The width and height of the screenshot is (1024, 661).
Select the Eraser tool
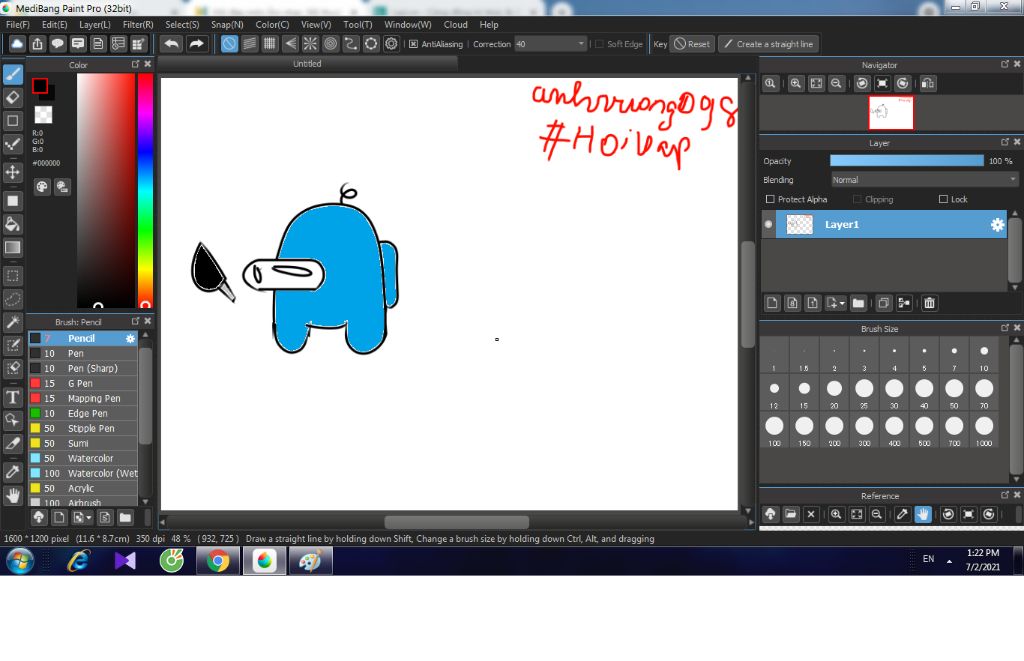tap(12, 98)
